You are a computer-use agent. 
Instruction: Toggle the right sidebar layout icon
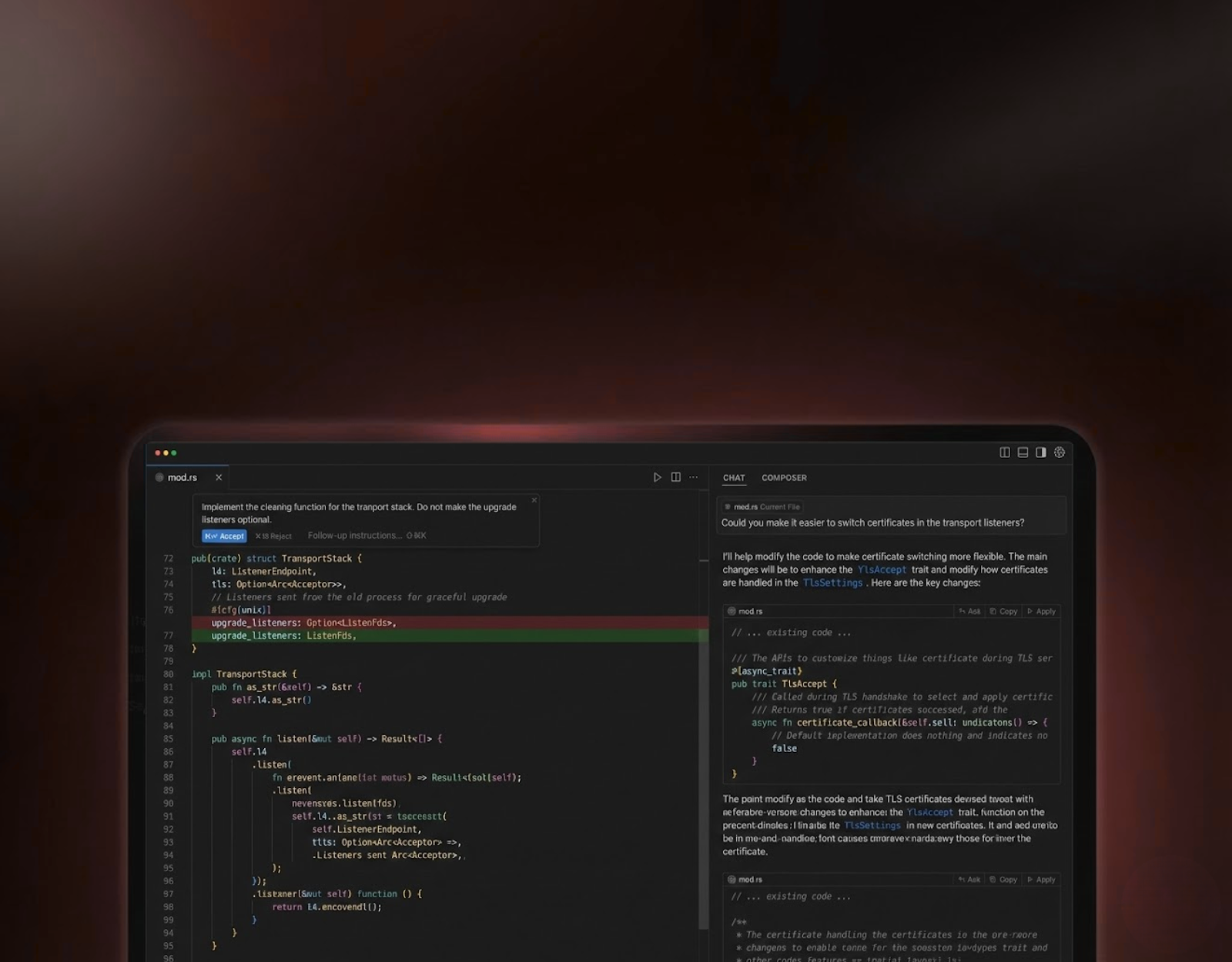click(1041, 453)
